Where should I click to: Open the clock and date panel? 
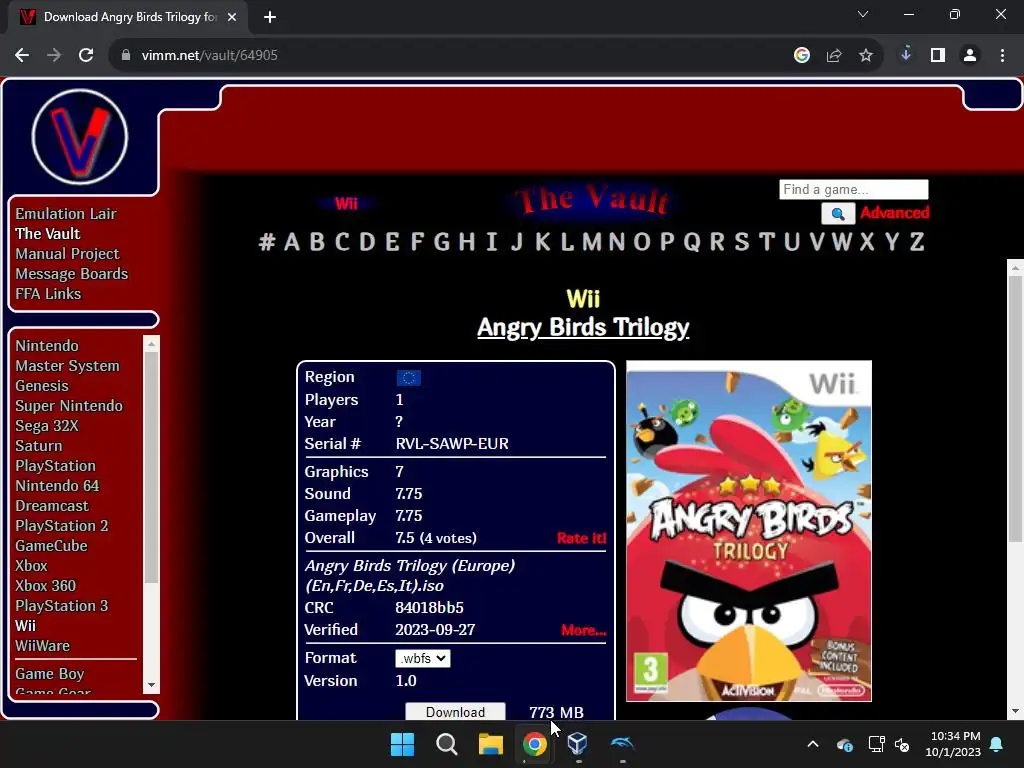pyautogui.click(x=953, y=744)
